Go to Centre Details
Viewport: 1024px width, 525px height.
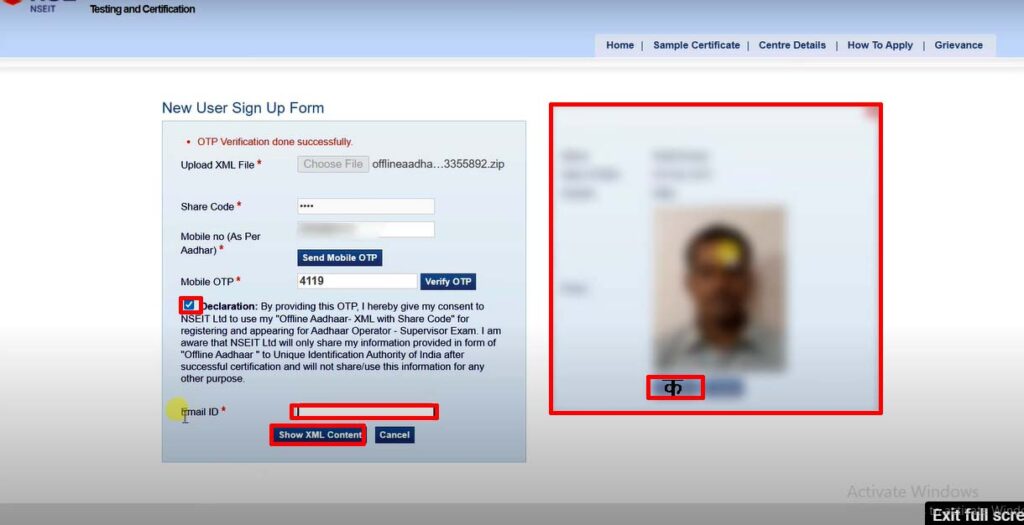click(x=792, y=45)
